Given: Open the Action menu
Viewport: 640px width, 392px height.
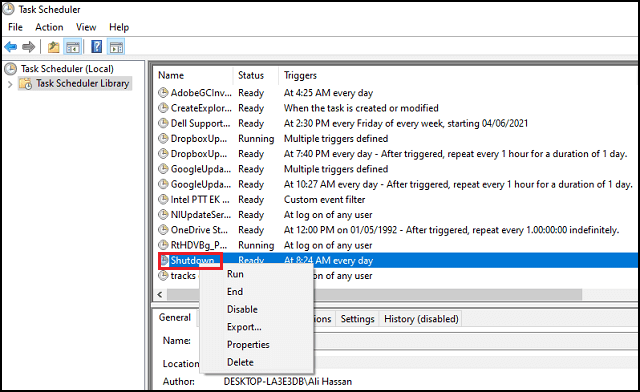Looking at the screenshot, I should [49, 27].
